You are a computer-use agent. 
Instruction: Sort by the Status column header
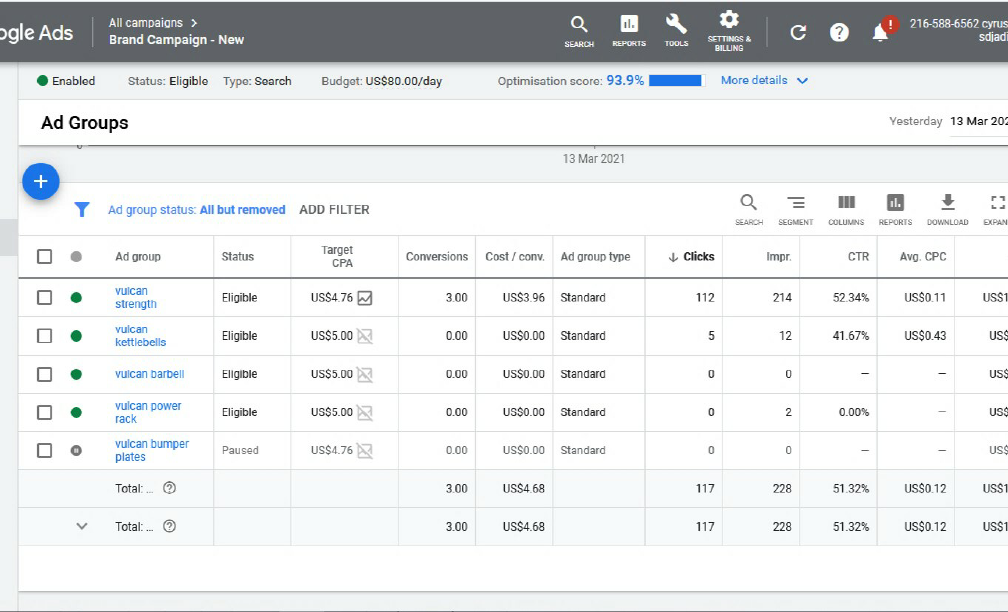tap(238, 256)
